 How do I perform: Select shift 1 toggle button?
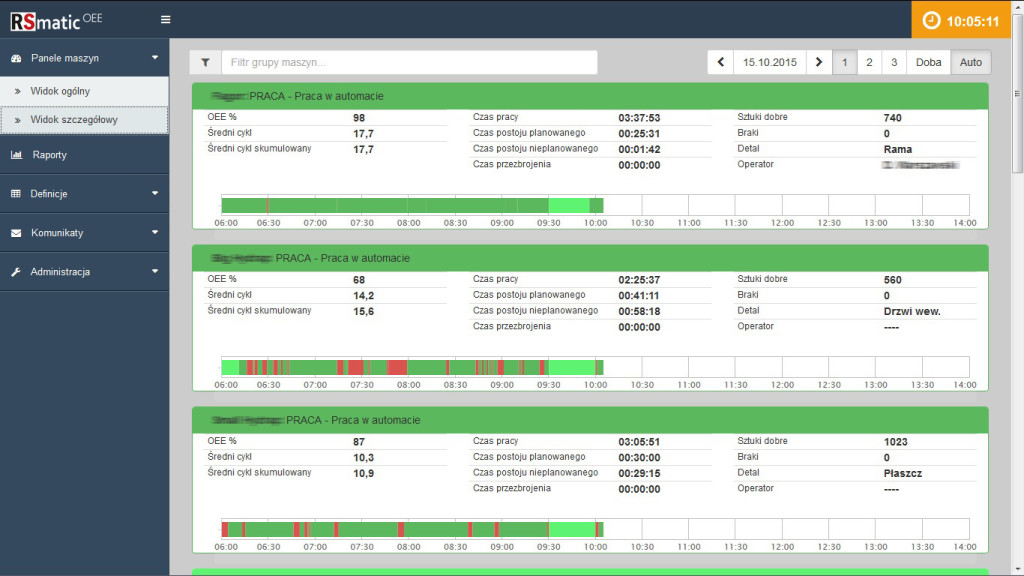[844, 63]
